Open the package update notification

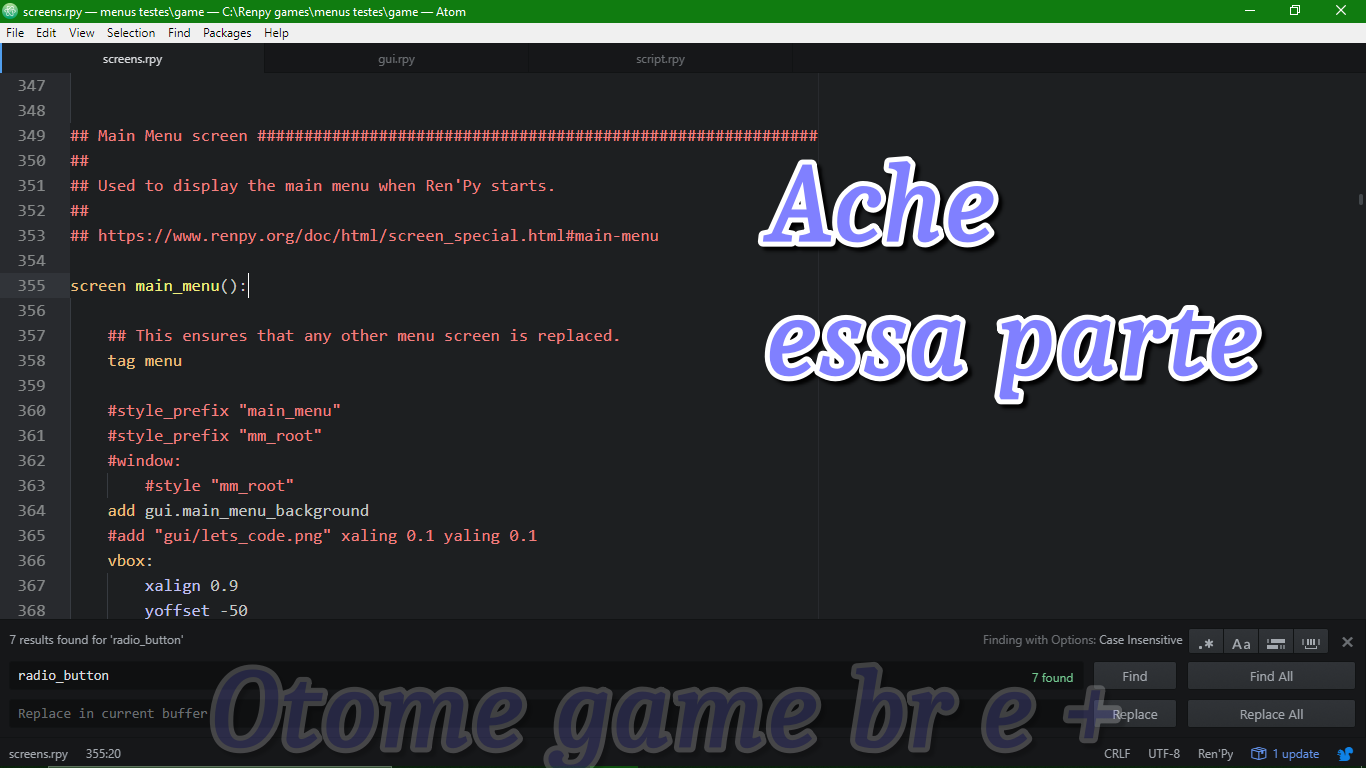(1285, 754)
